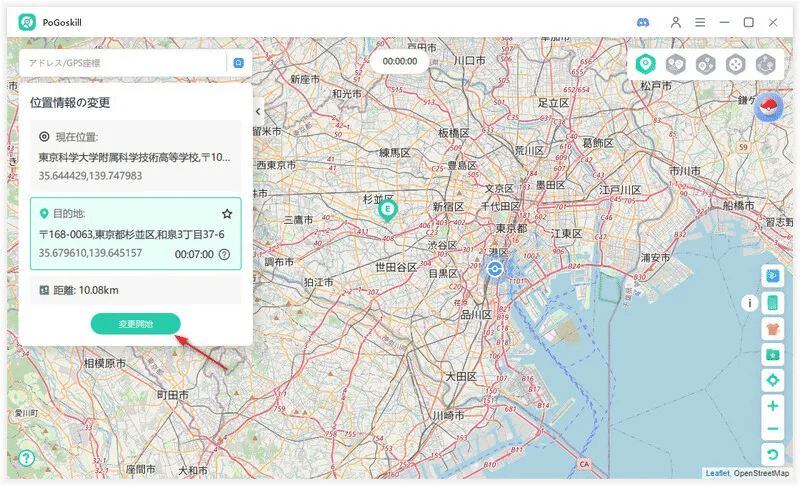Click the distance ruler icon in panel
This screenshot has width=800, height=486.
44,290
